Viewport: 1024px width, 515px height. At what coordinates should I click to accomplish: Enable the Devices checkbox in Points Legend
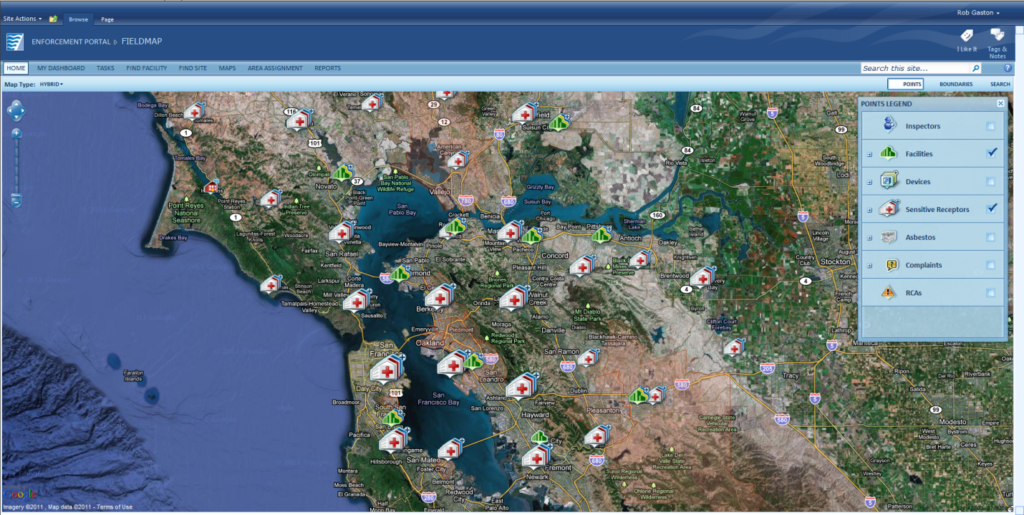(991, 181)
